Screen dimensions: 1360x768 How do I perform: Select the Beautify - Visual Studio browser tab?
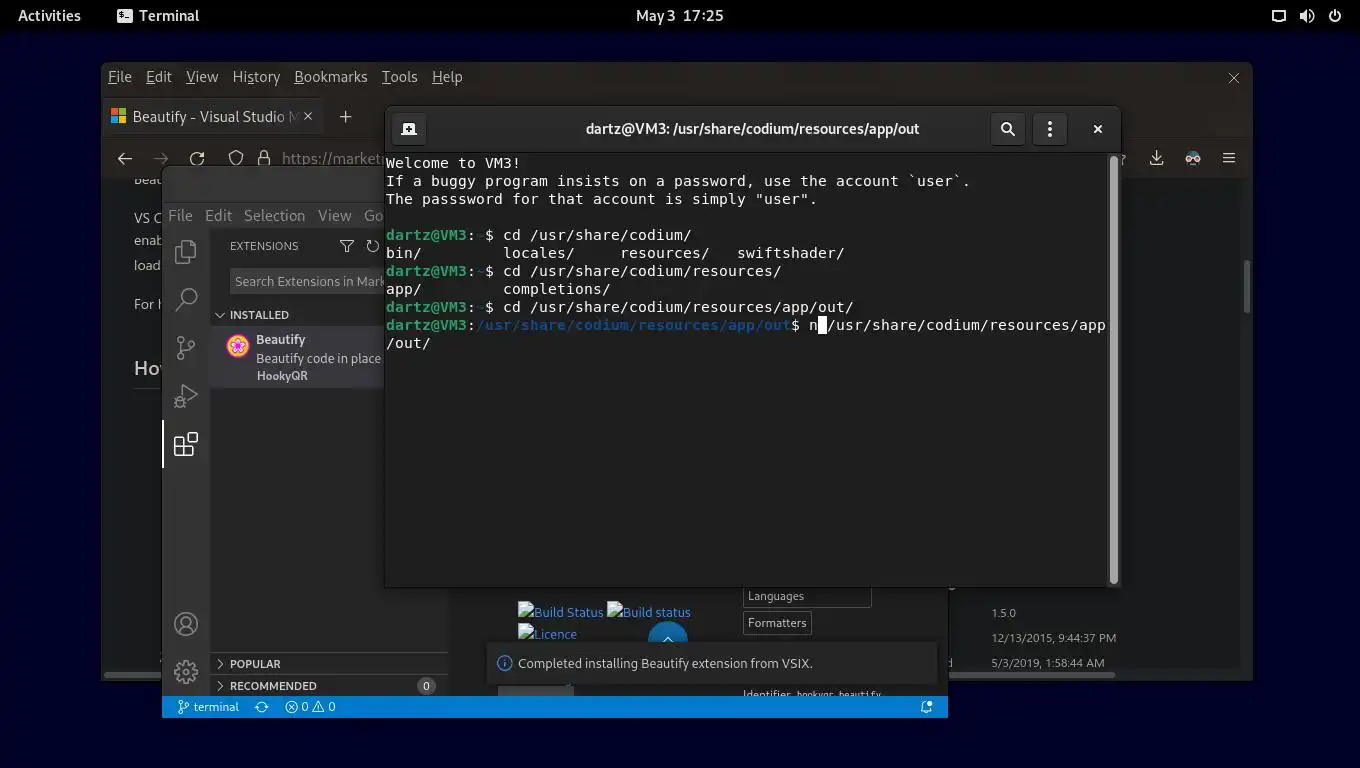tap(212, 117)
